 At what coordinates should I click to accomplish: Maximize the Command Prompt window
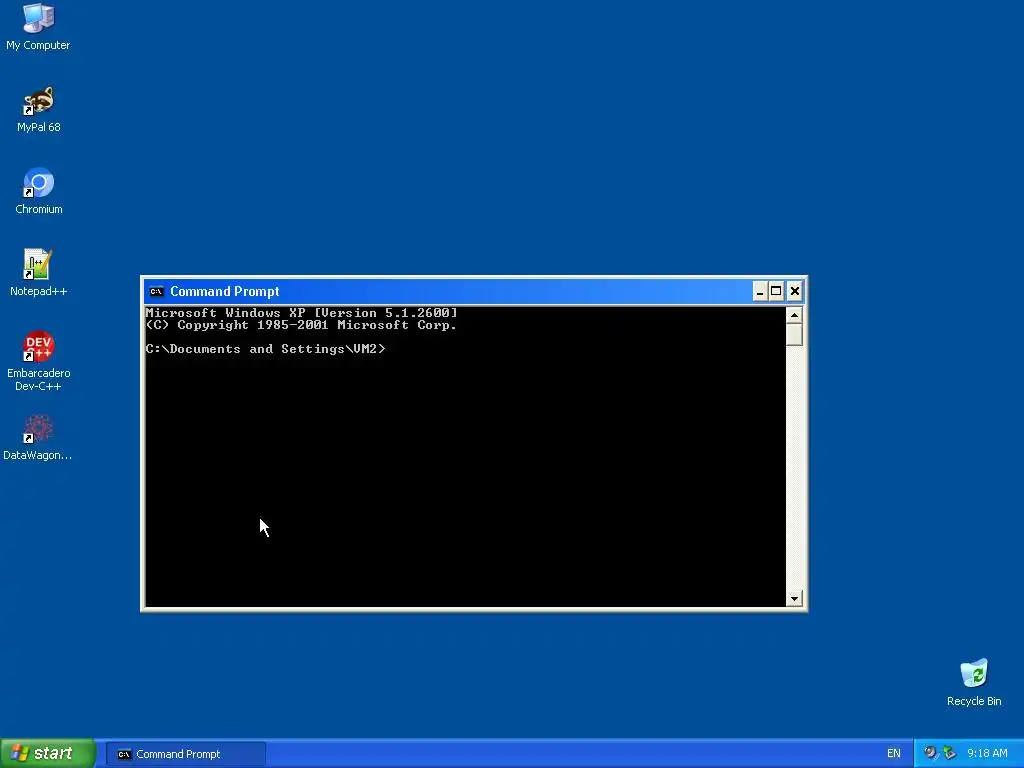tap(776, 291)
